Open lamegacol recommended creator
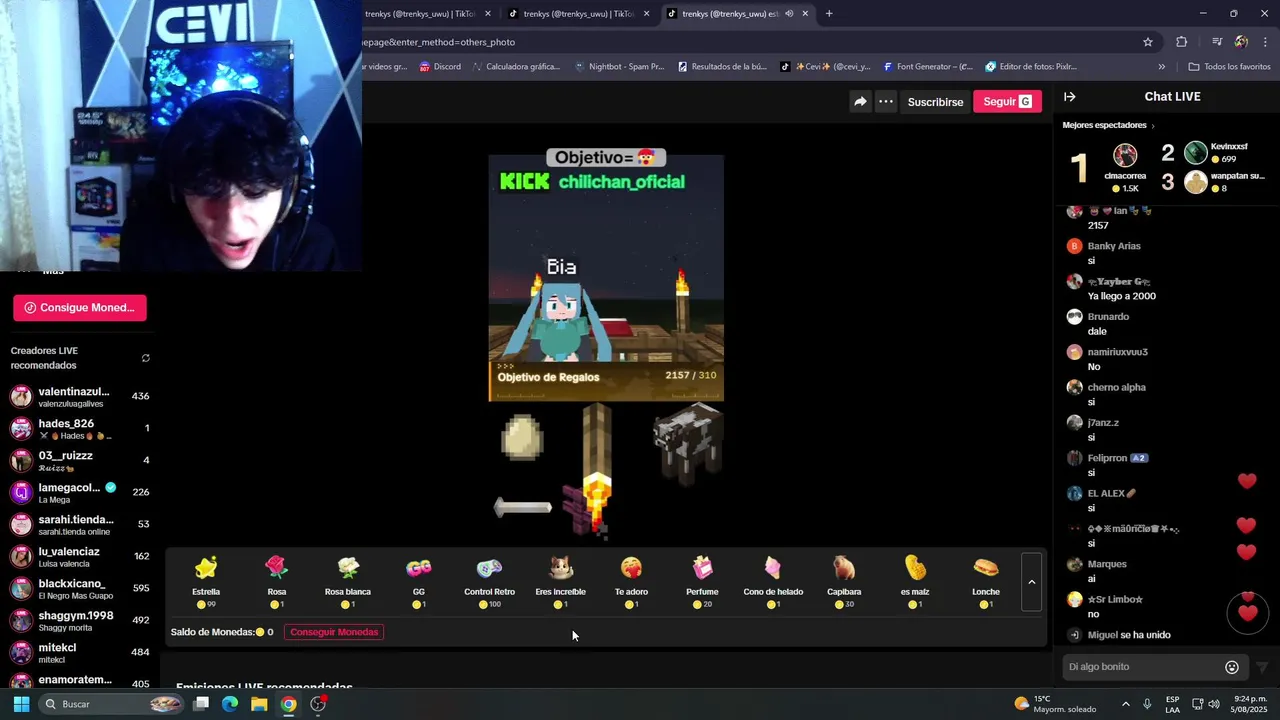The image size is (1280, 720). [x=80, y=492]
